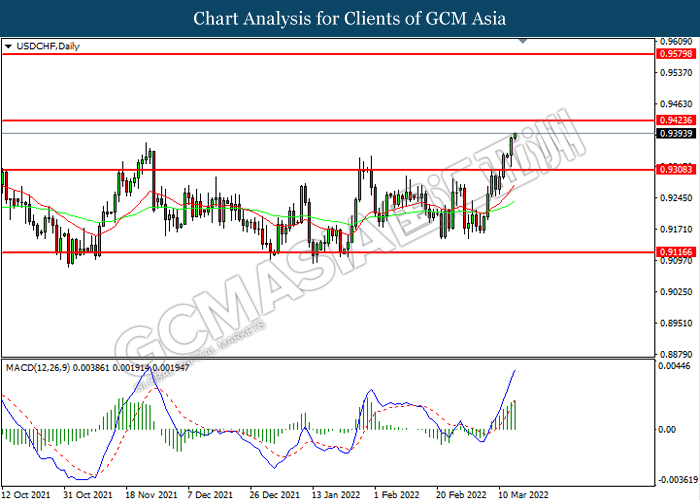Select the 31 Oct 2021 date label
700x500 pixels.
coord(88,495)
